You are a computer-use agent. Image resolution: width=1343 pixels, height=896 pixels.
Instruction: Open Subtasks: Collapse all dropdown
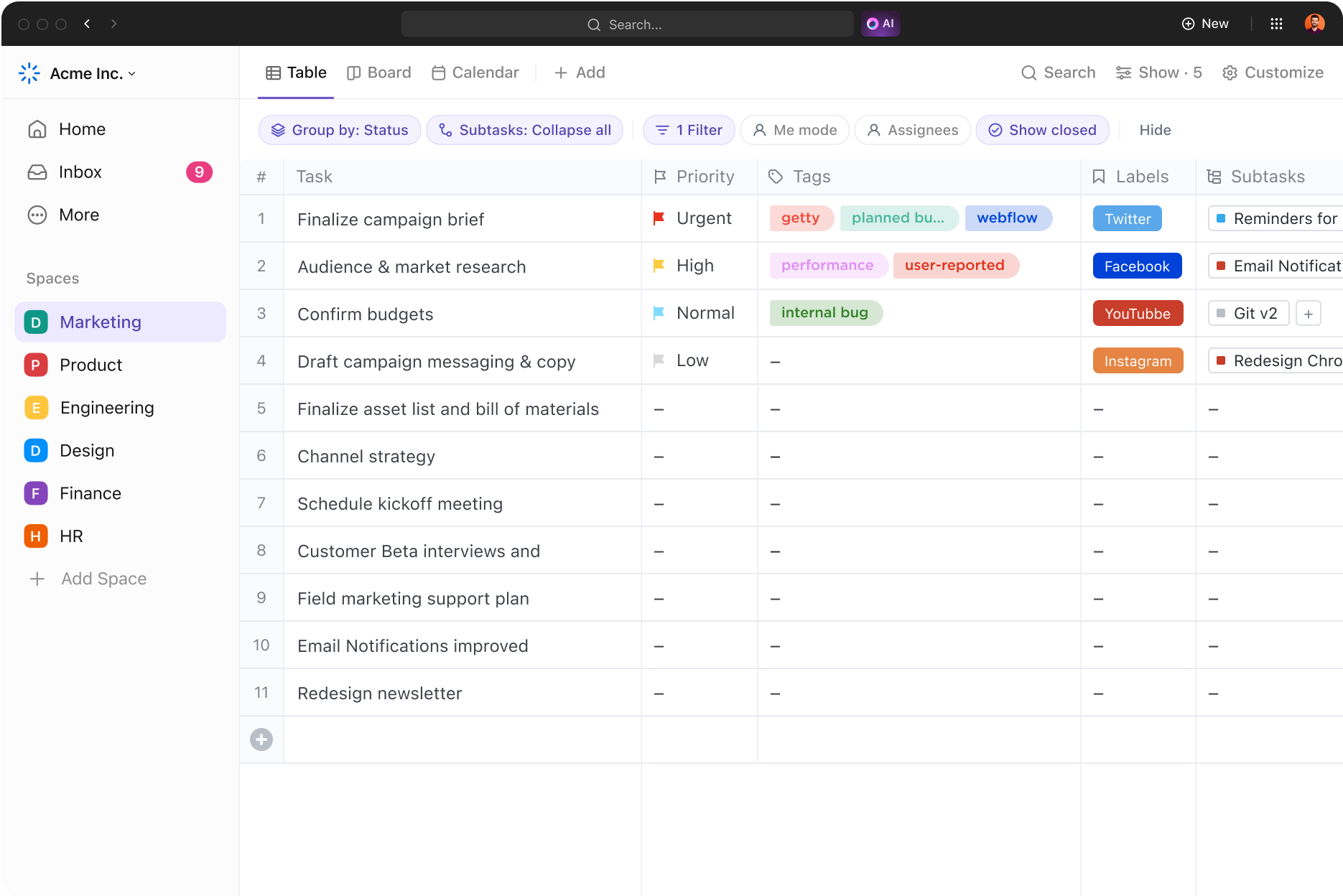pyautogui.click(x=524, y=130)
